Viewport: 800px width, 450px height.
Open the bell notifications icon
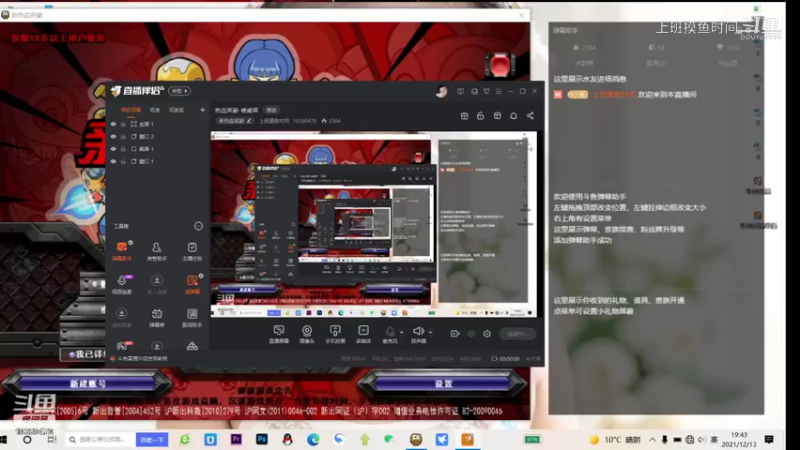pyautogui.click(x=514, y=116)
